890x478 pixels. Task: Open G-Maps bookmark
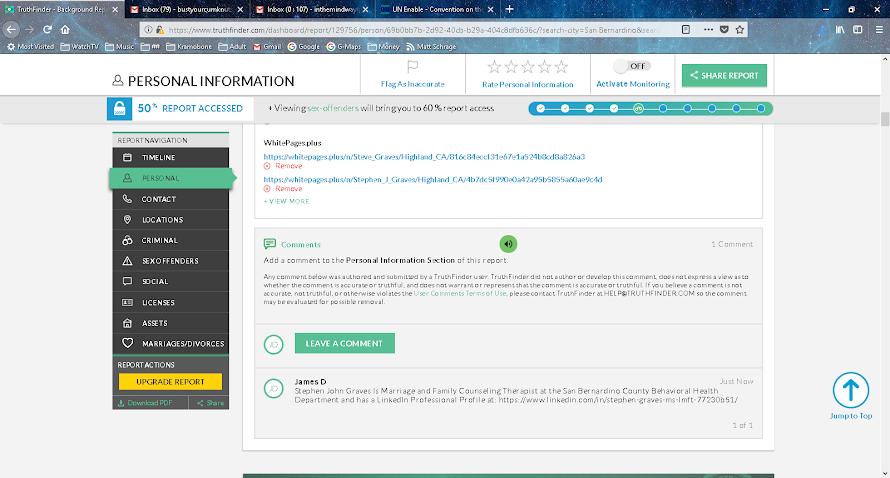tap(343, 47)
